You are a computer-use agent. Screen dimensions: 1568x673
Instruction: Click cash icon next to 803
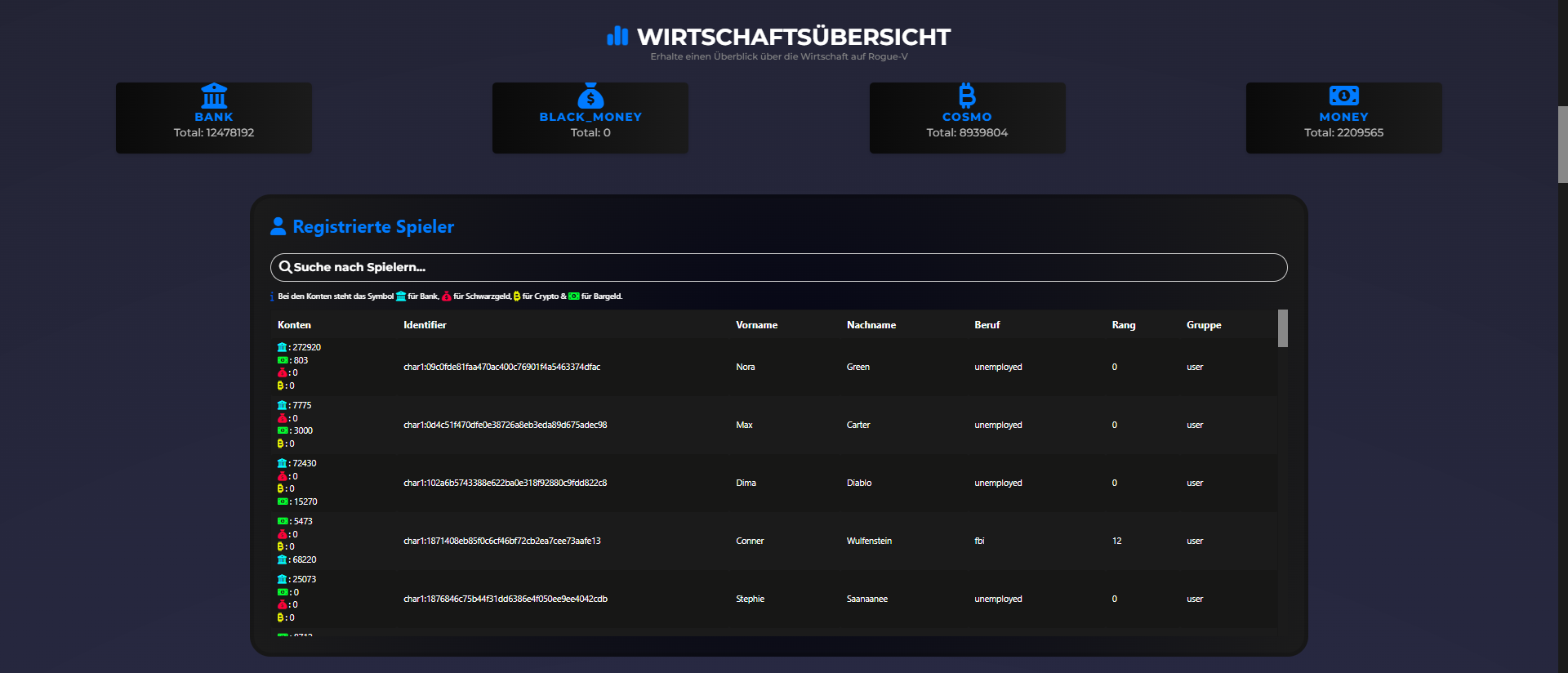coord(283,360)
